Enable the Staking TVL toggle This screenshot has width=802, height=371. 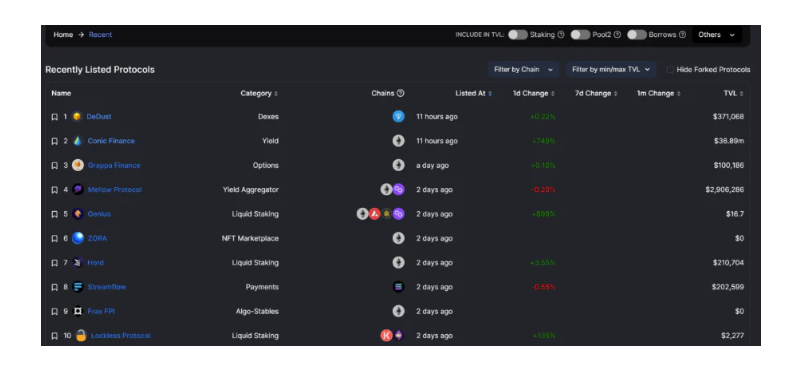click(518, 35)
